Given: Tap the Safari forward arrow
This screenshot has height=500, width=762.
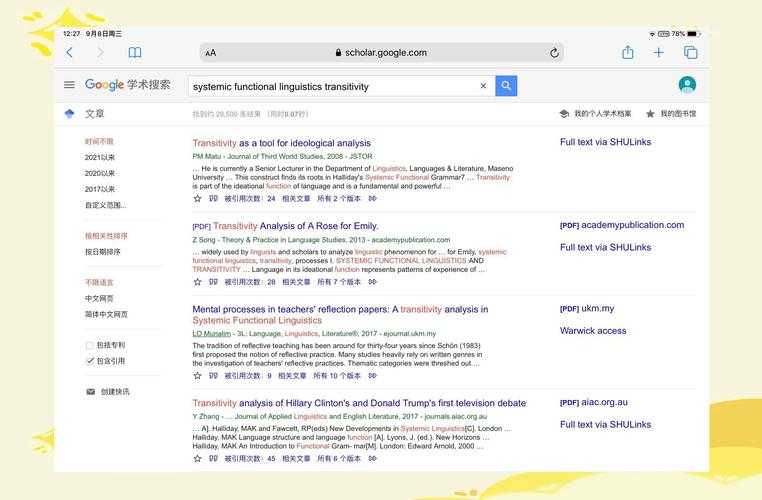Looking at the screenshot, I should click(101, 52).
